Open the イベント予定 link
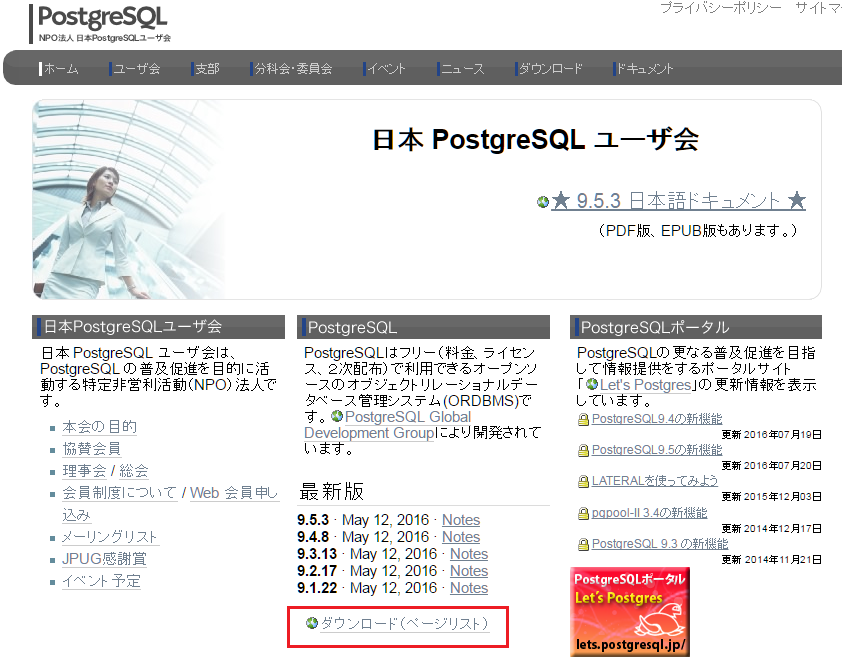This screenshot has width=842, height=668. (101, 581)
